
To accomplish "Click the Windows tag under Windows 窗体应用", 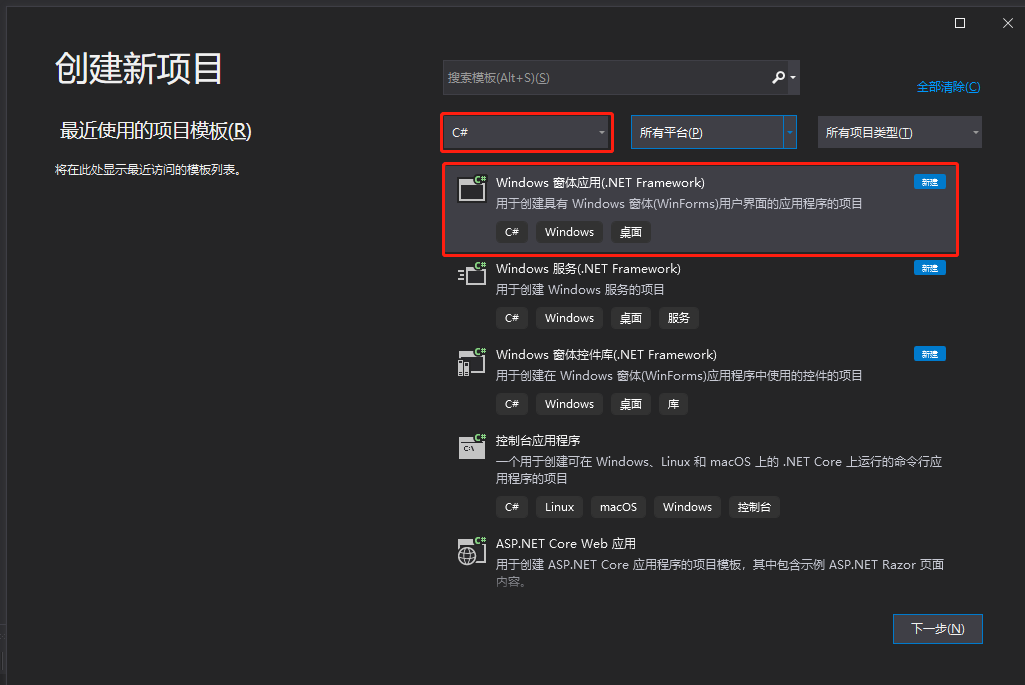I will [x=569, y=232].
